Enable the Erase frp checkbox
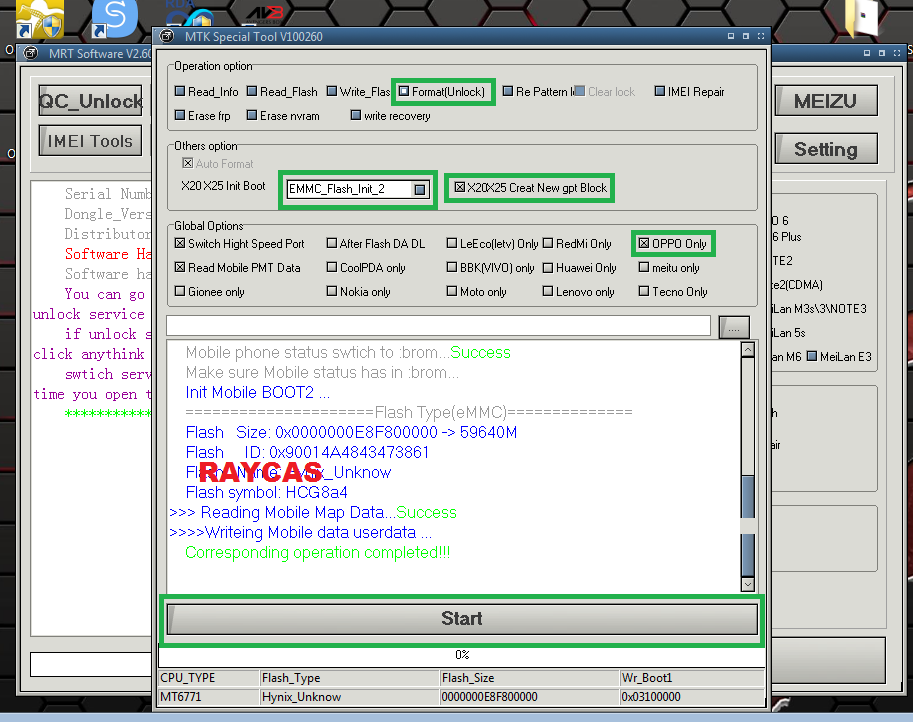913x722 pixels. tap(180, 115)
